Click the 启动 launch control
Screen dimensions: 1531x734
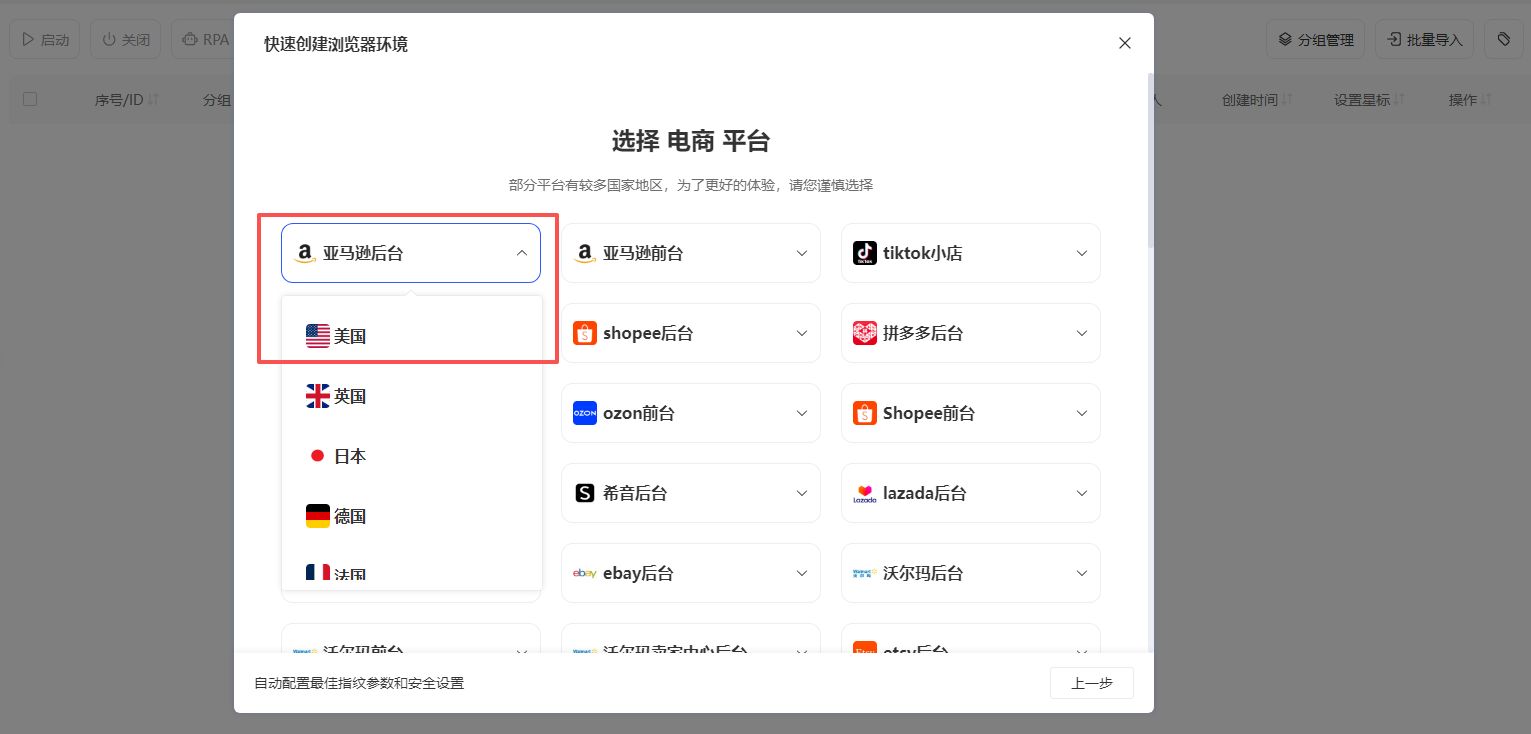click(x=44, y=39)
